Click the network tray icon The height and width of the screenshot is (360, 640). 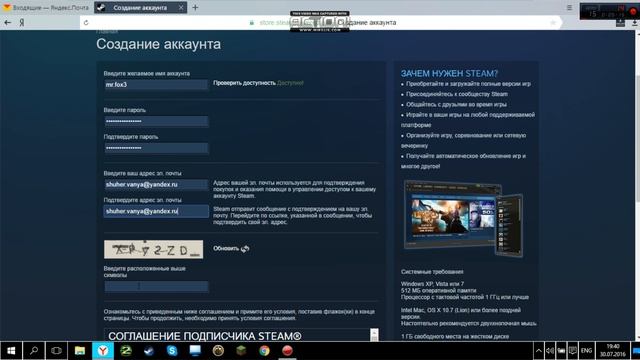[561, 351]
